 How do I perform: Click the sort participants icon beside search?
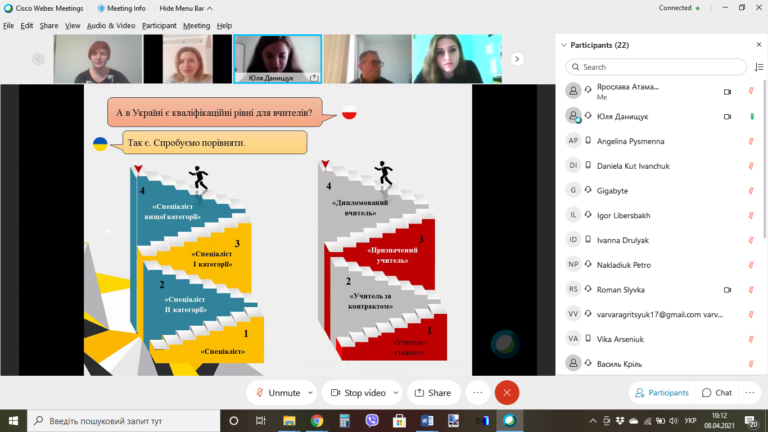tap(759, 67)
